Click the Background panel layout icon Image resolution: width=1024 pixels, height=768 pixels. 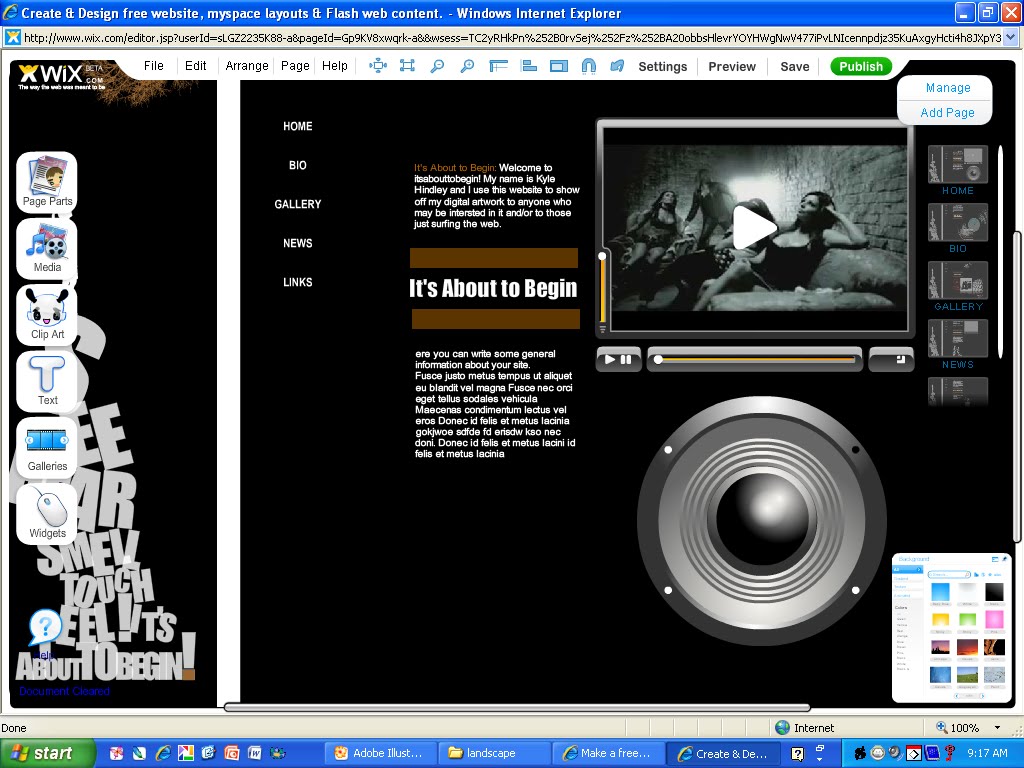point(995,560)
